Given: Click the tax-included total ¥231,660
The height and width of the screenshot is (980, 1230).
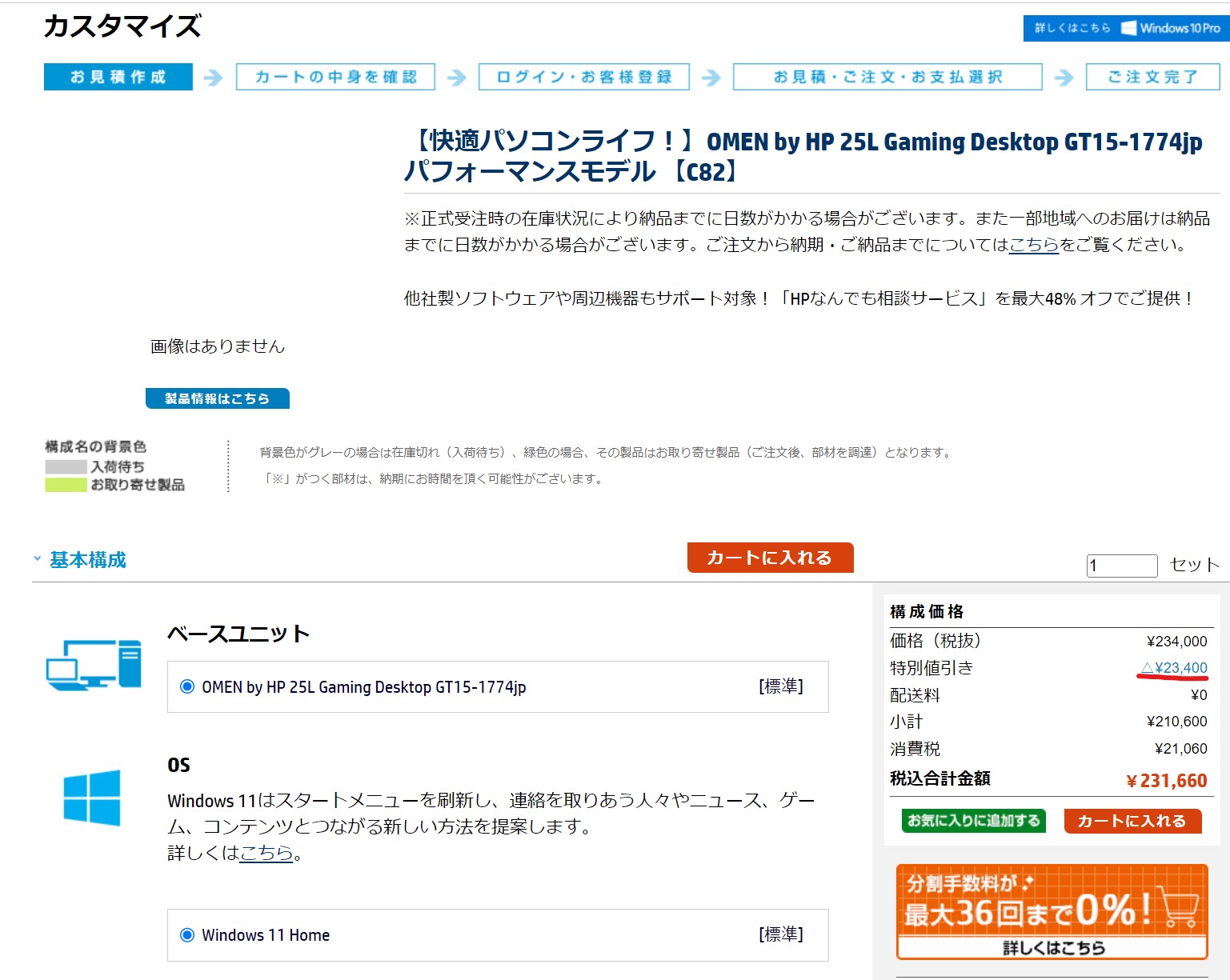Looking at the screenshot, I should [1166, 781].
